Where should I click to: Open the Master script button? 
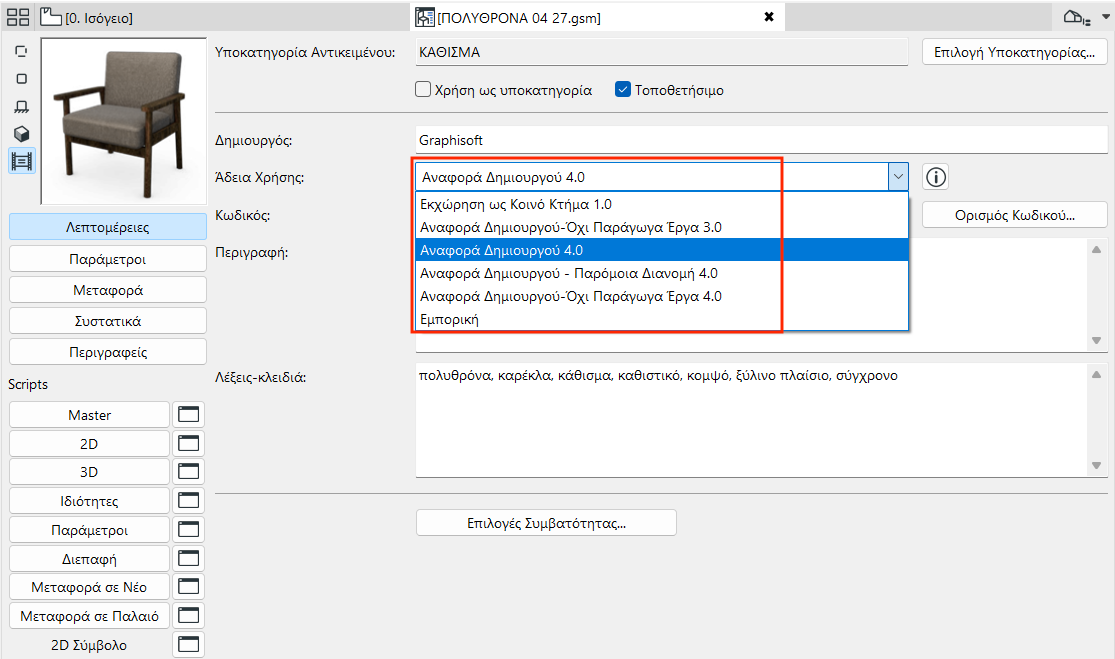click(x=90, y=414)
